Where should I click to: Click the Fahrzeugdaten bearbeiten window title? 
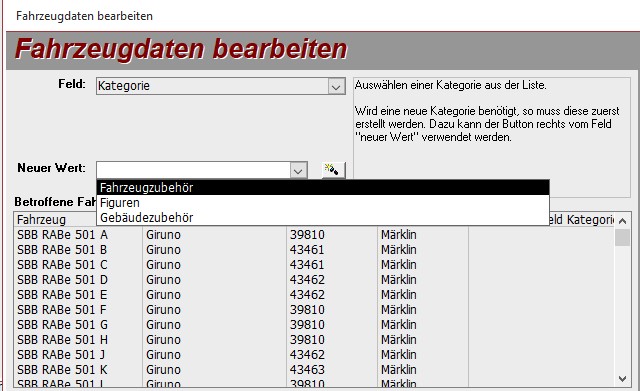pos(84,16)
